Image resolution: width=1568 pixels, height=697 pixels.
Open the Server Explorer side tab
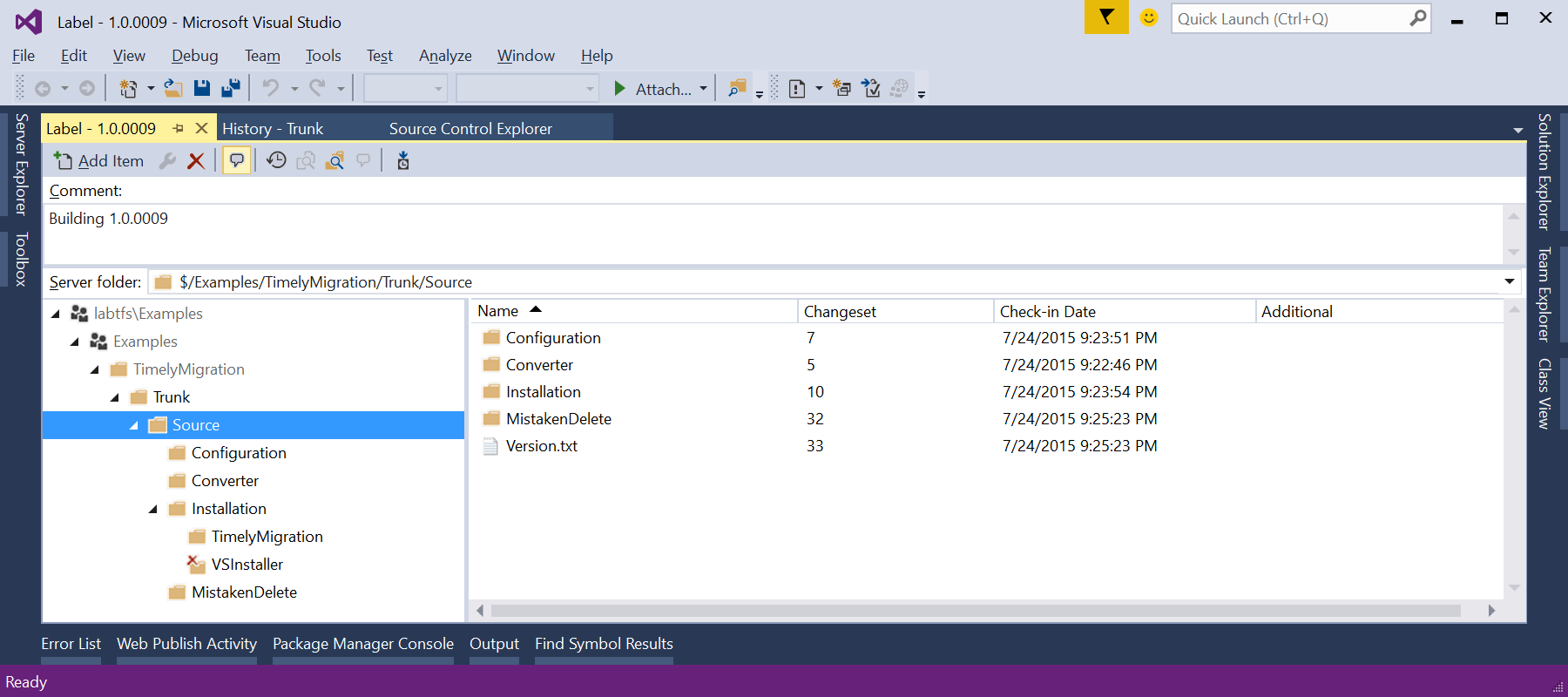pyautogui.click(x=22, y=164)
